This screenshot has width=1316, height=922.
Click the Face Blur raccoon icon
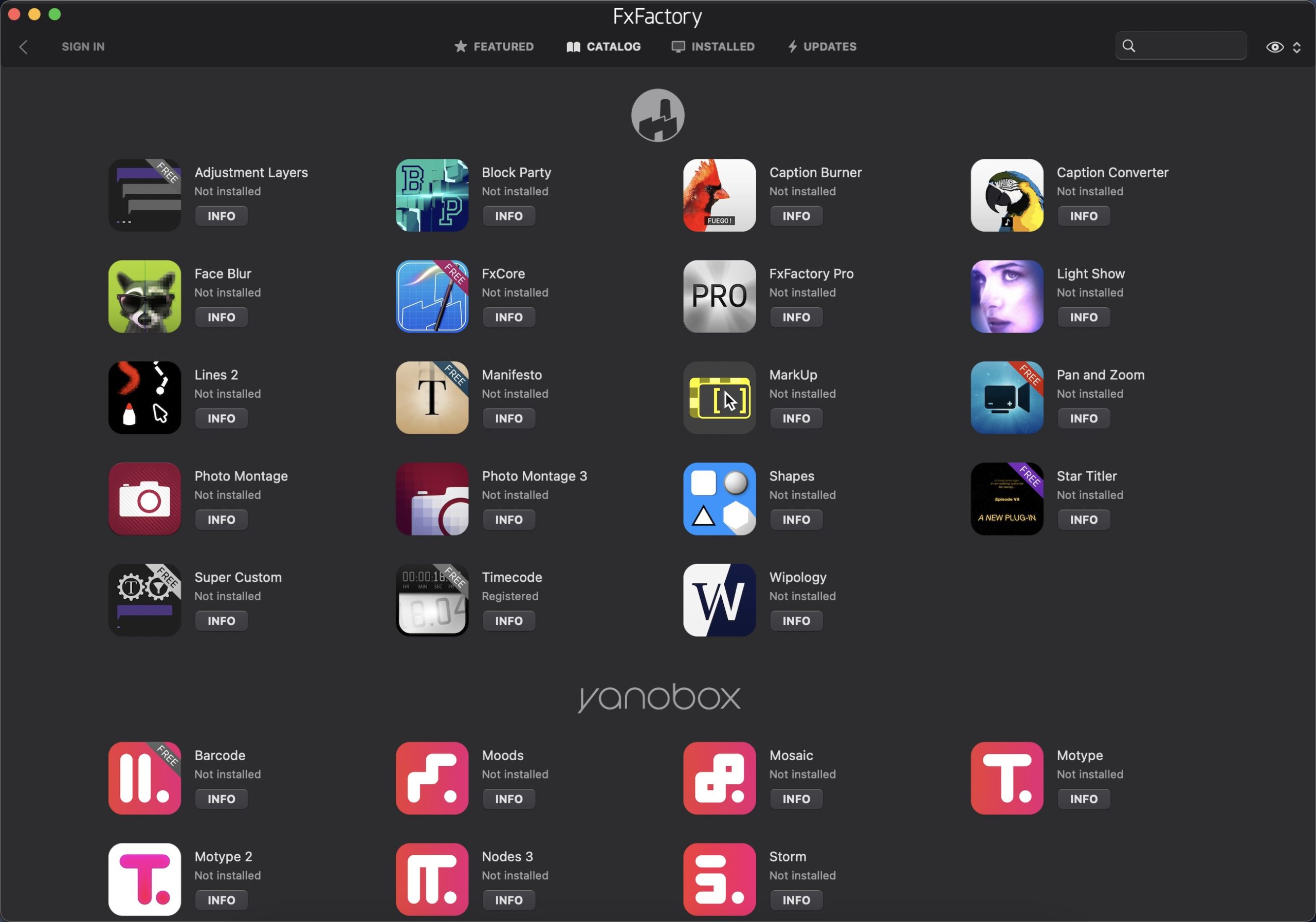point(144,296)
